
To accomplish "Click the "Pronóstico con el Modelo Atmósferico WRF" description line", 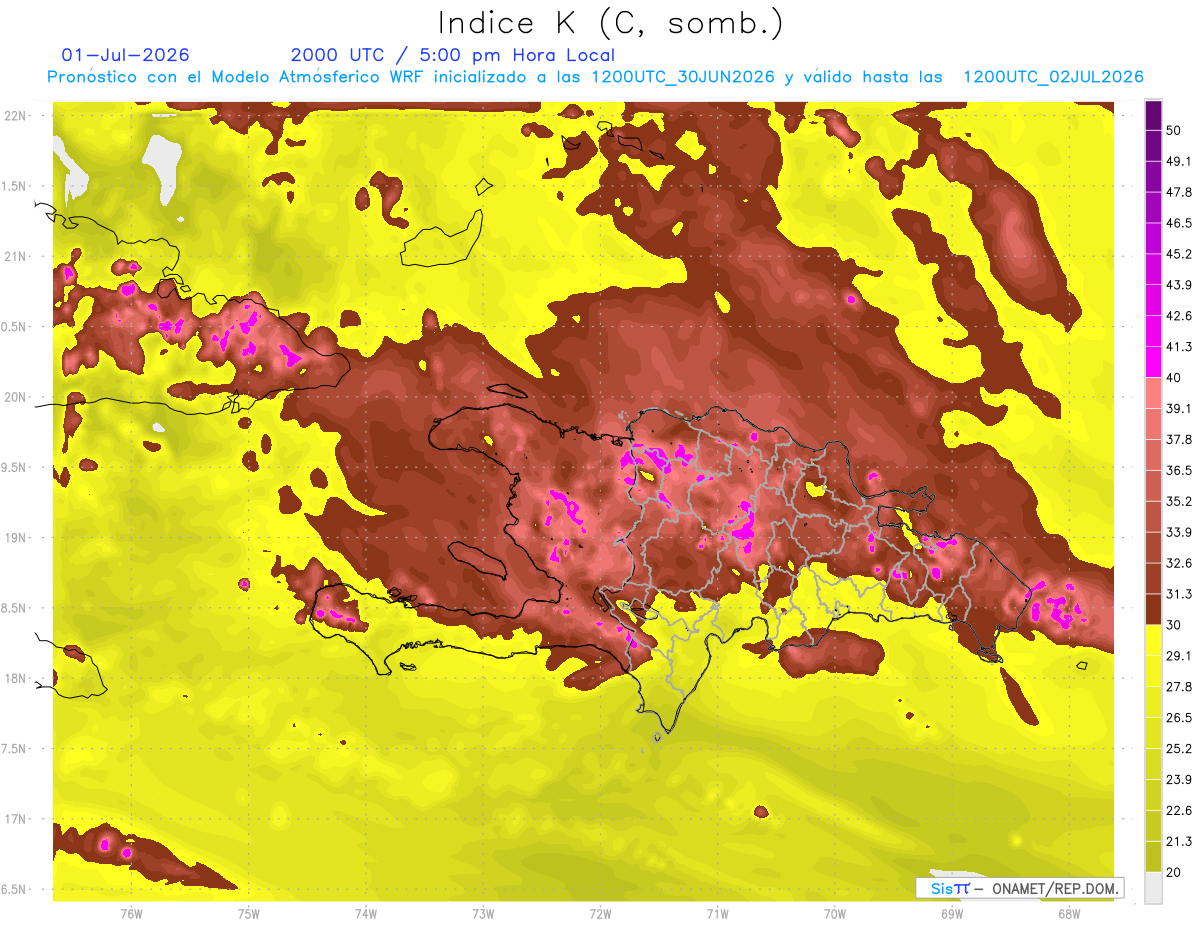I will 594,77.
